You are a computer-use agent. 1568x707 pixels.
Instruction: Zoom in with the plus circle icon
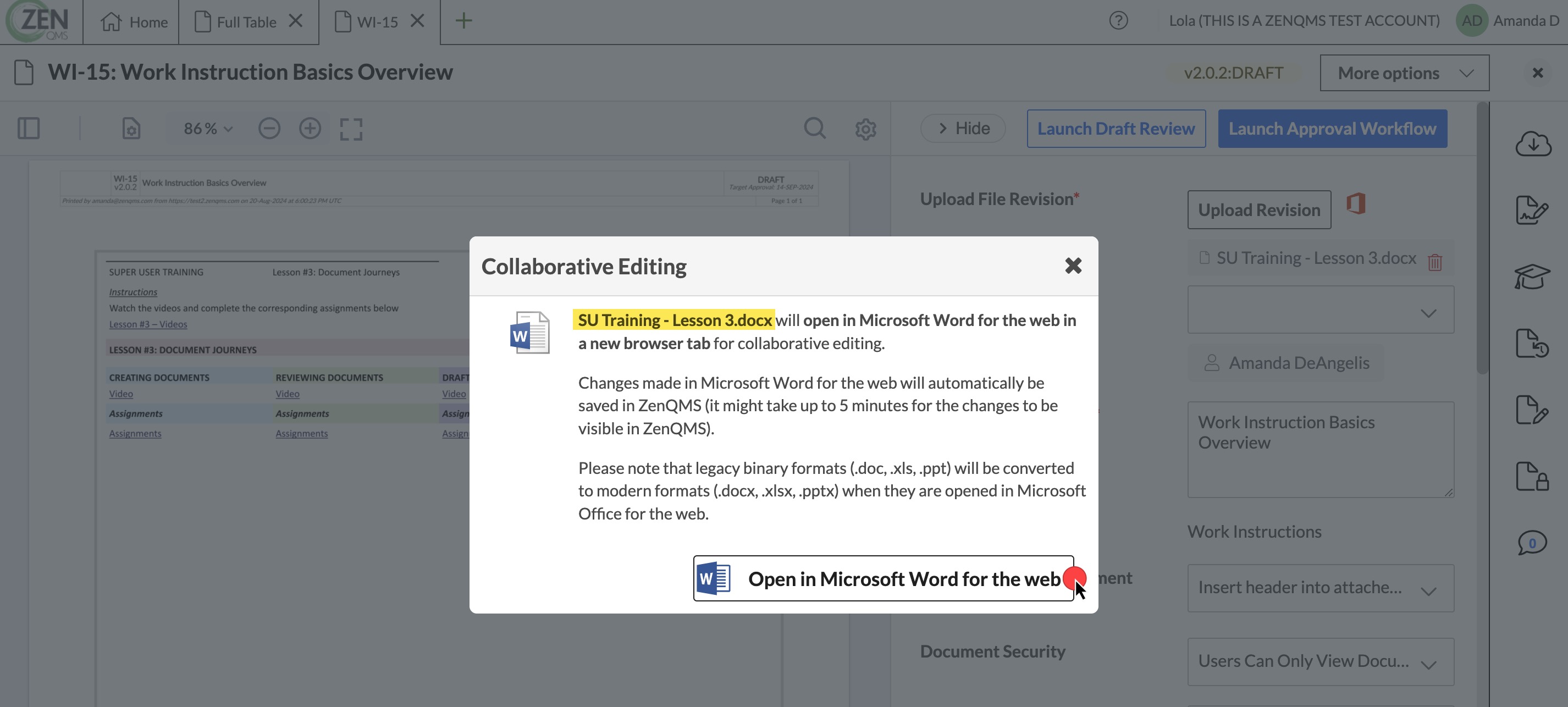pyautogui.click(x=310, y=129)
